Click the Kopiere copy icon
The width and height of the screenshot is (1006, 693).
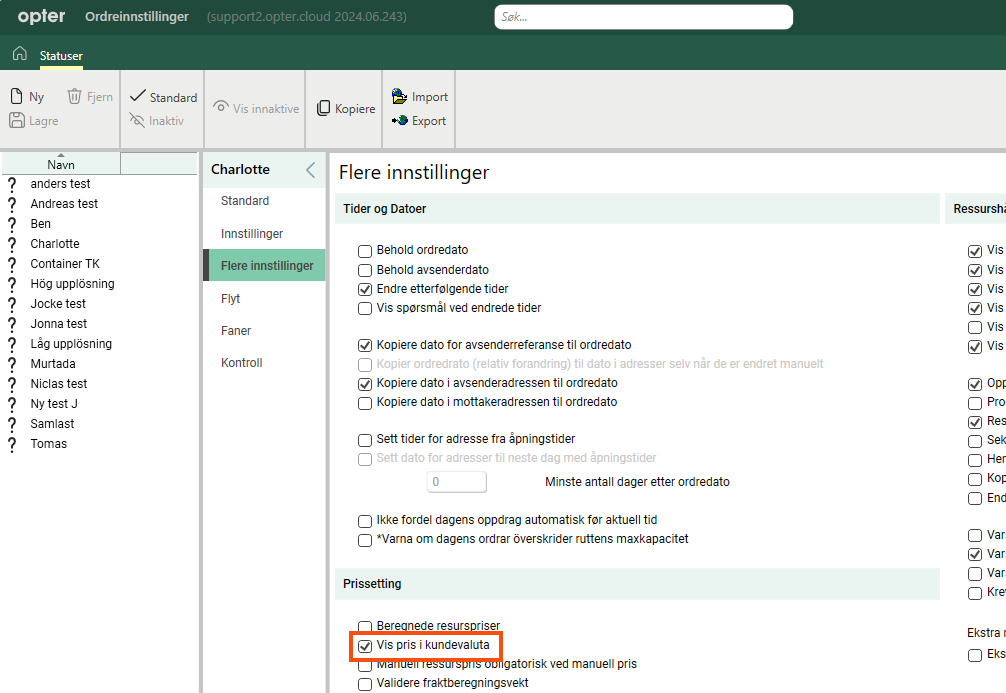324,109
